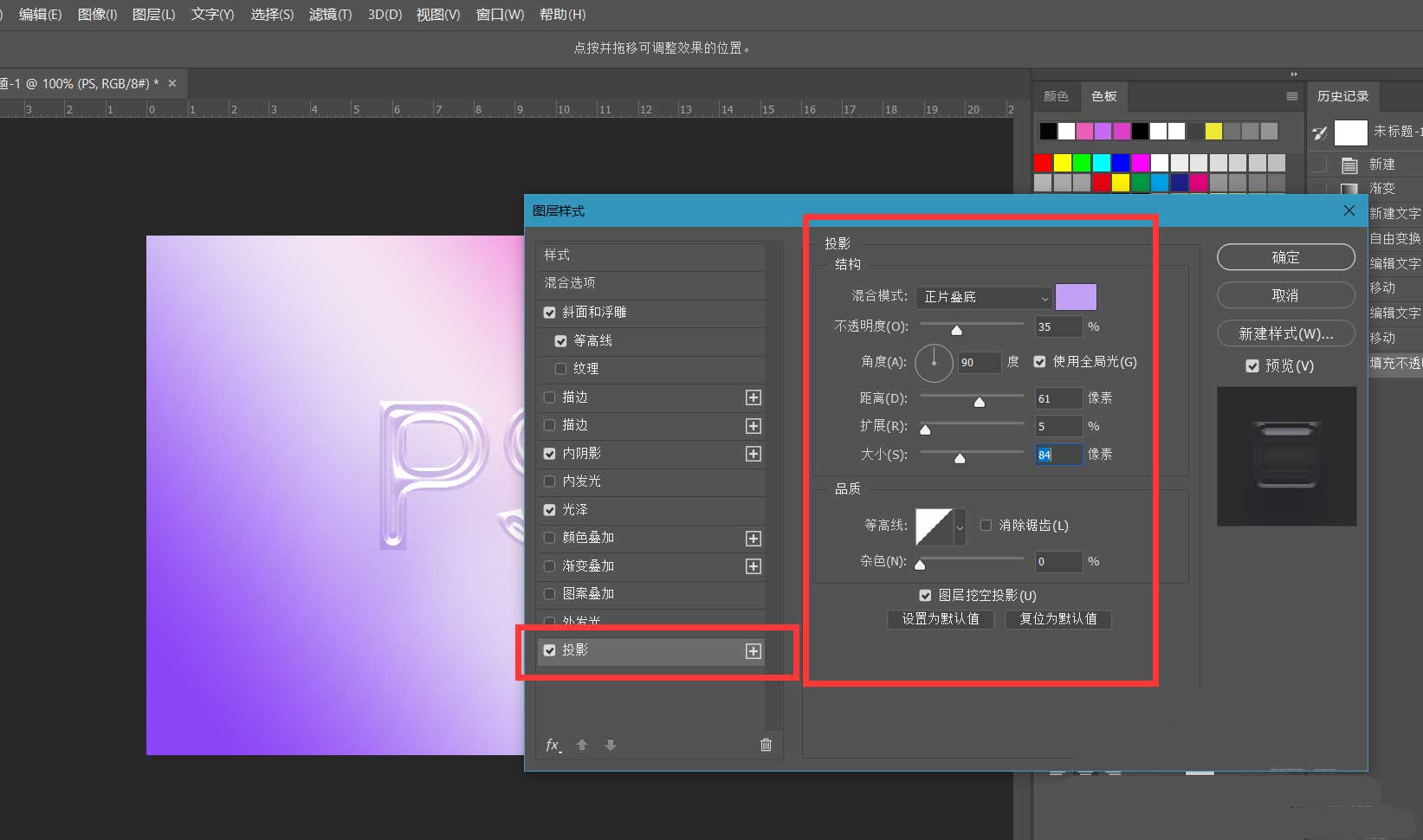1423x840 pixels.
Task: Select 自由变换 history state
Action: click(1394, 238)
